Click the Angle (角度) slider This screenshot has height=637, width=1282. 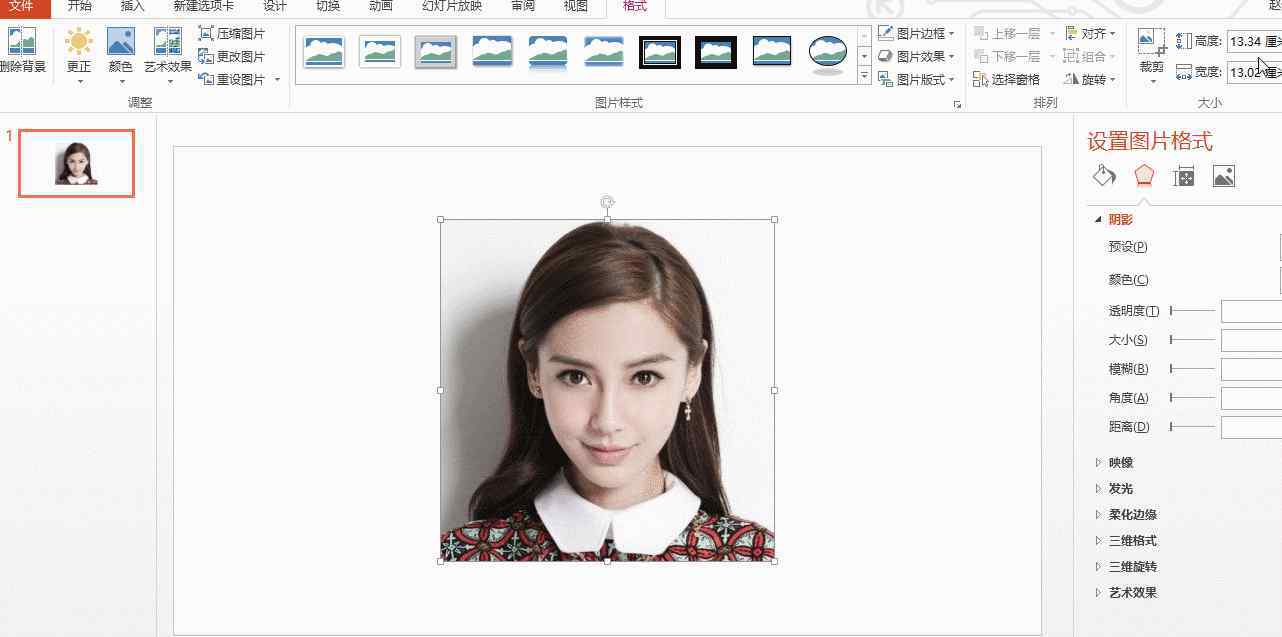1192,398
